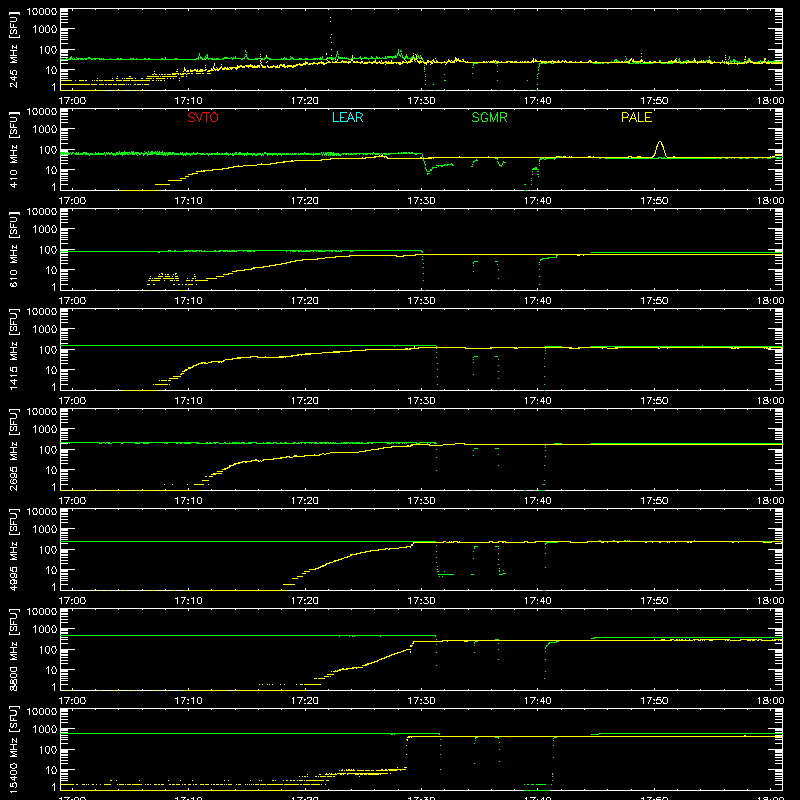Screen dimensions: 800x800
Task: Click the 17:10 tick under the 2695 MHz plot
Action: [x=188, y=501]
